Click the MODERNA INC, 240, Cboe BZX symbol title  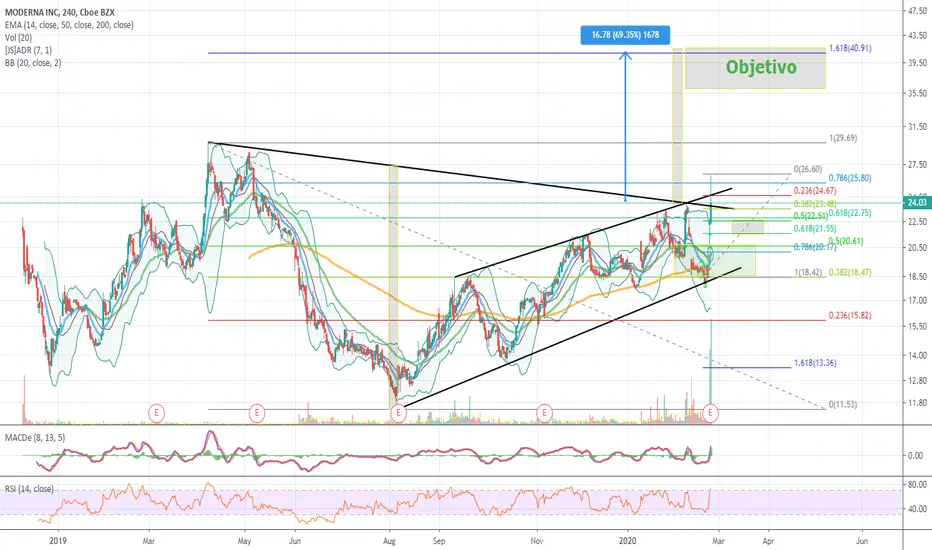60,12
